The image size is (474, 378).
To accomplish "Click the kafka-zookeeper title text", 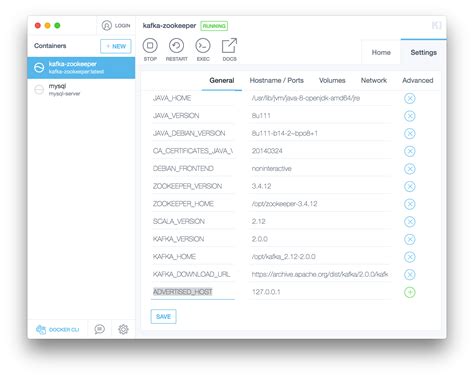I will click(169, 26).
